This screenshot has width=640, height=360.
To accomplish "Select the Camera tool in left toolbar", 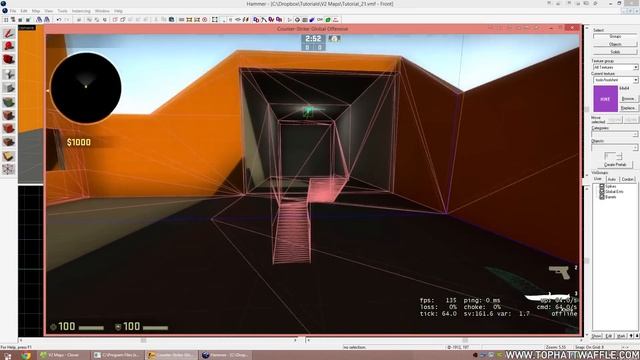I will point(9,60).
